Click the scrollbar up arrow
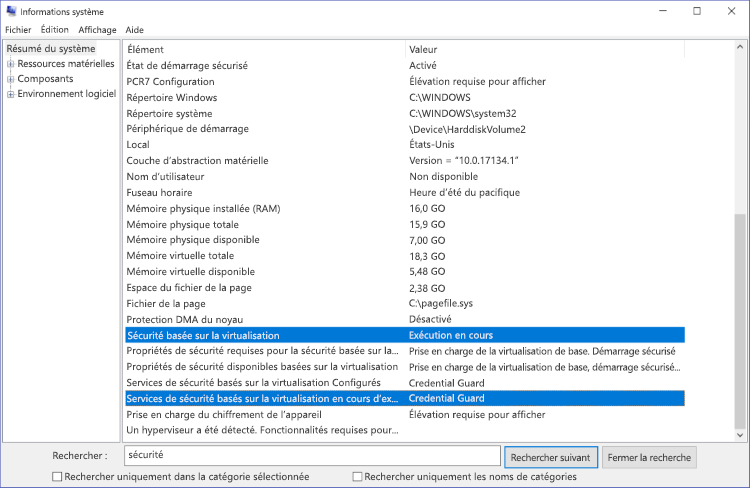The image size is (750, 488). [x=740, y=47]
